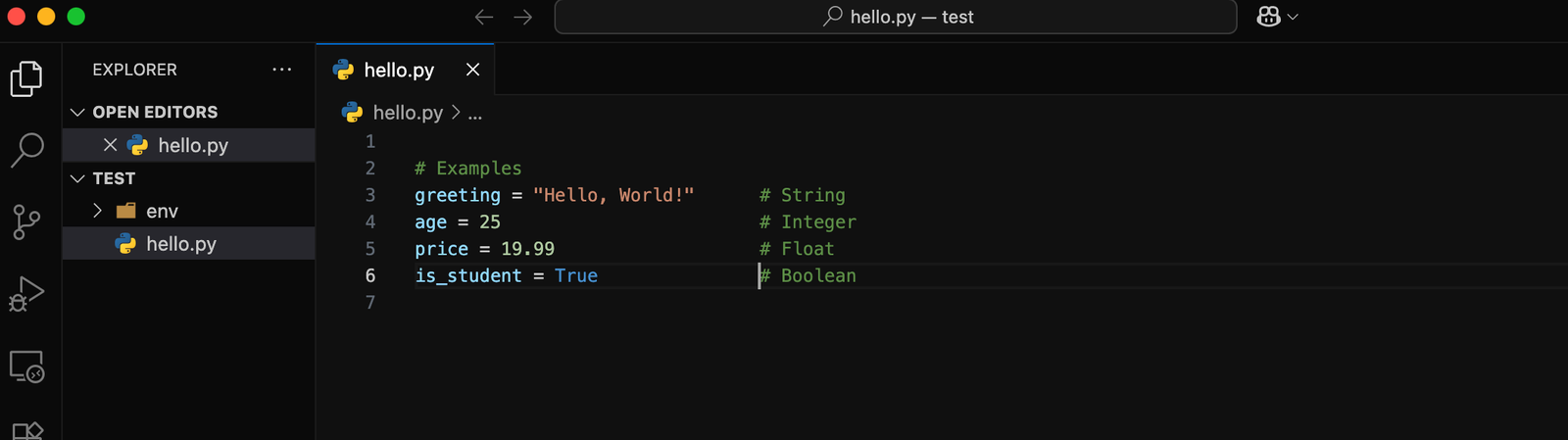Image resolution: width=1568 pixels, height=440 pixels.
Task: Click the '# Examples' comment text
Action: [468, 169]
